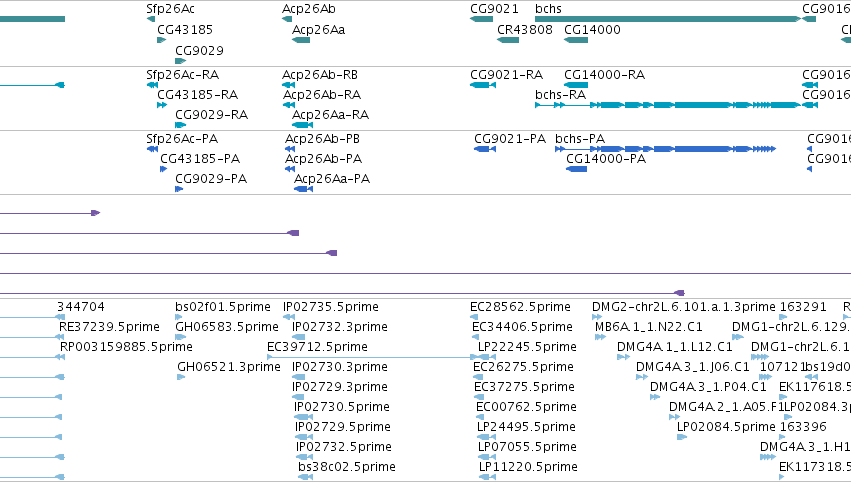Viewport: 851px width, 482px height.
Task: Click the Sfp26Ac gene label
Action: click(170, 9)
